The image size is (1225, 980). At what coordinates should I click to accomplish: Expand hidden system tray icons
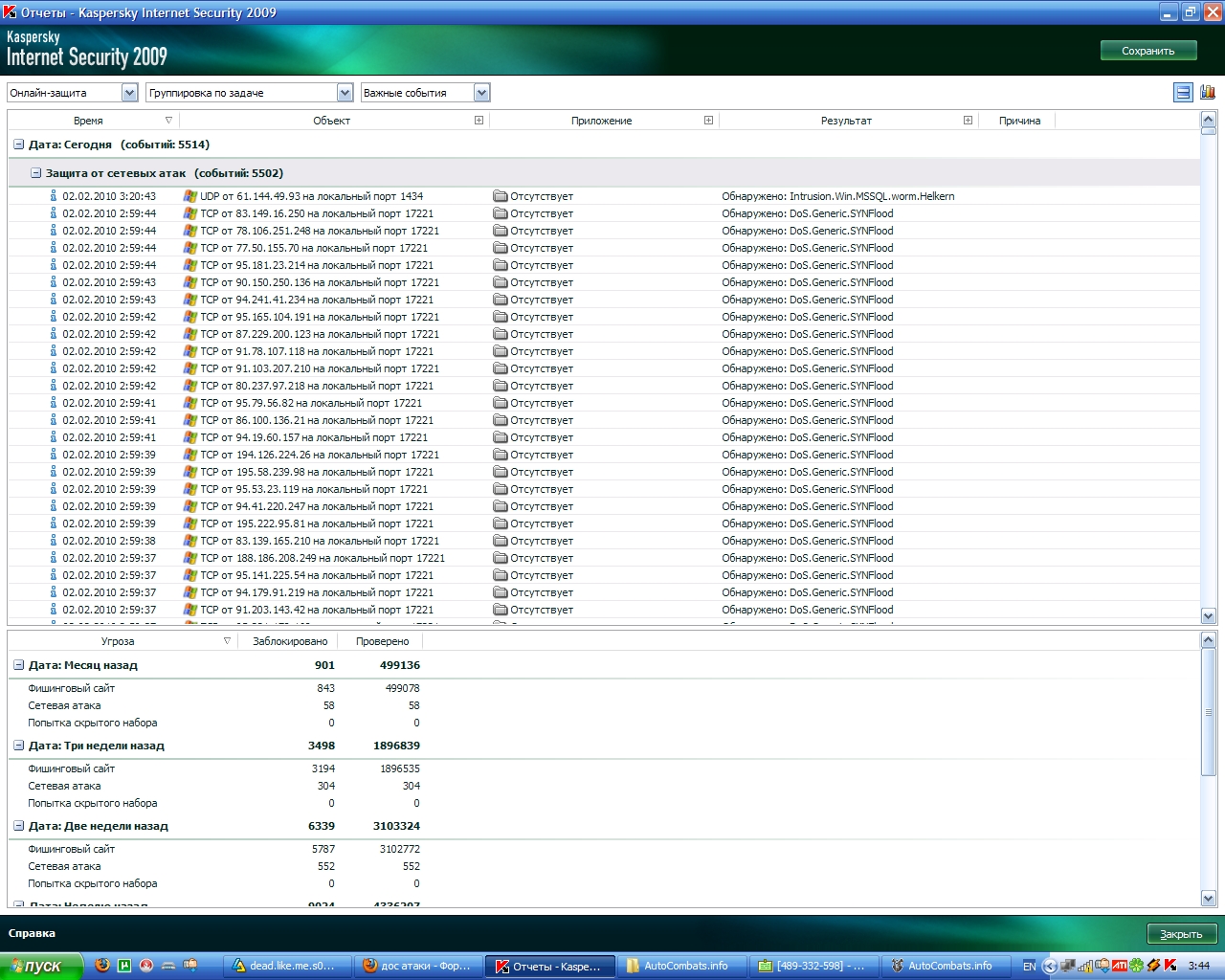click(x=1050, y=966)
